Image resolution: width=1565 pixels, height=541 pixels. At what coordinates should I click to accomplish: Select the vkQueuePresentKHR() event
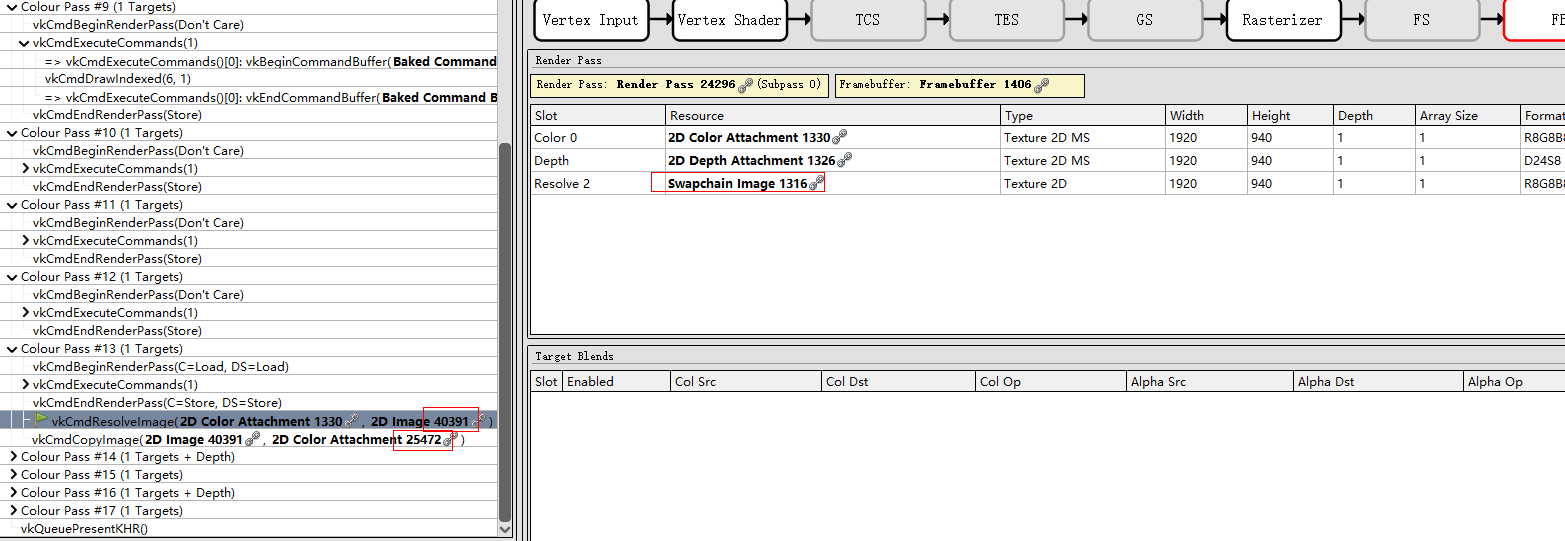(84, 529)
